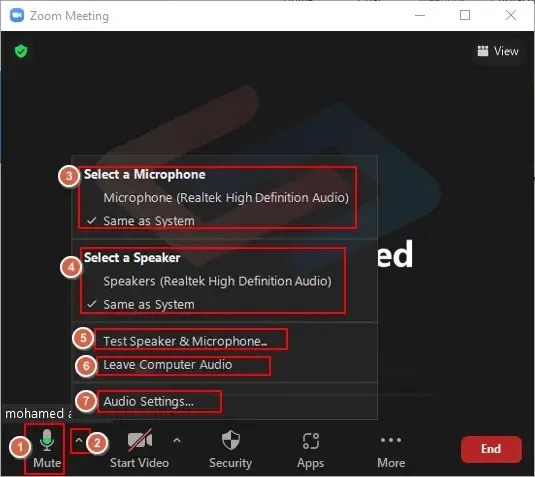Minimize the Zoom Meeting window
Image resolution: width=535 pixels, height=477 pixels.
coord(420,15)
